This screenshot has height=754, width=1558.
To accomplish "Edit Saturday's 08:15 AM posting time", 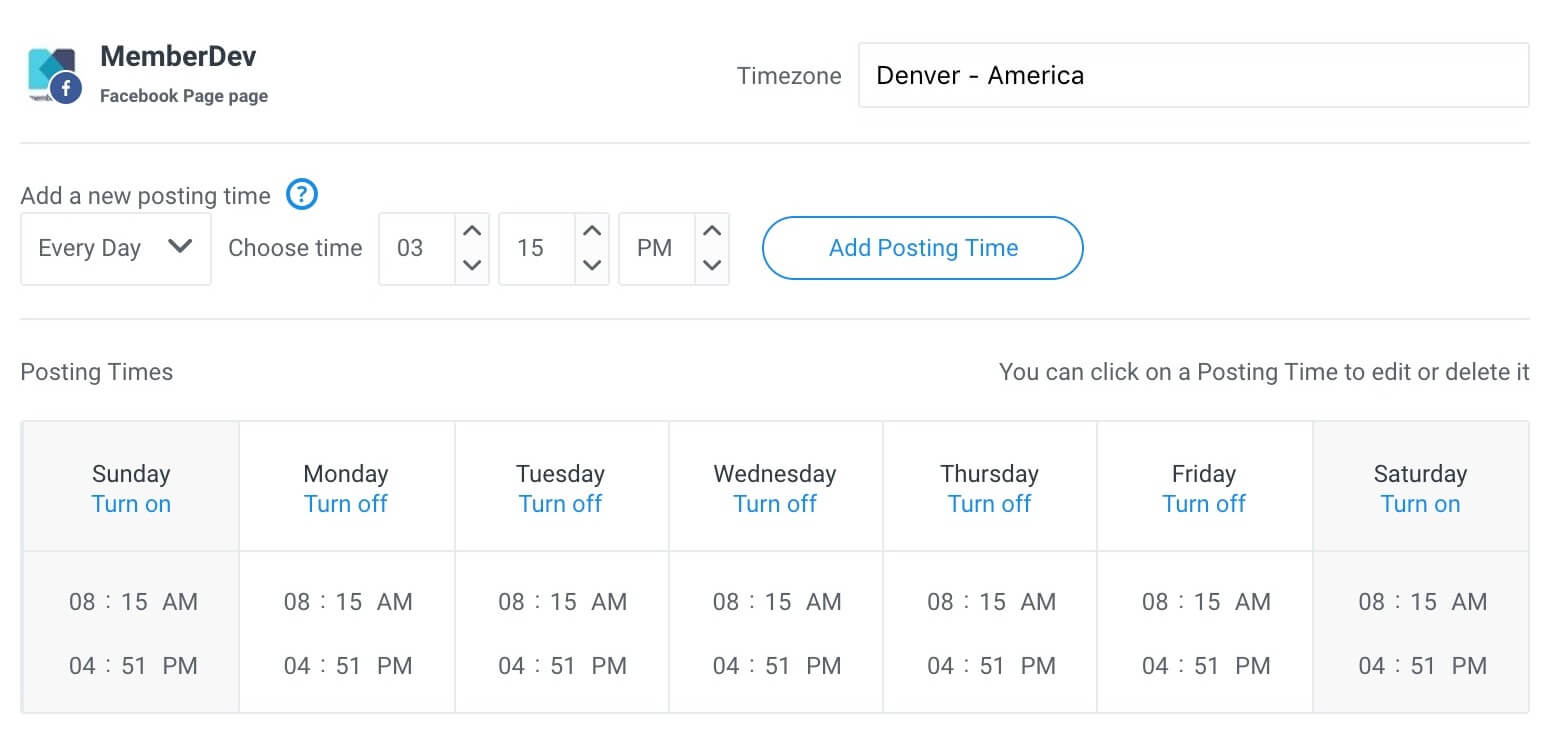I will pos(1422,602).
